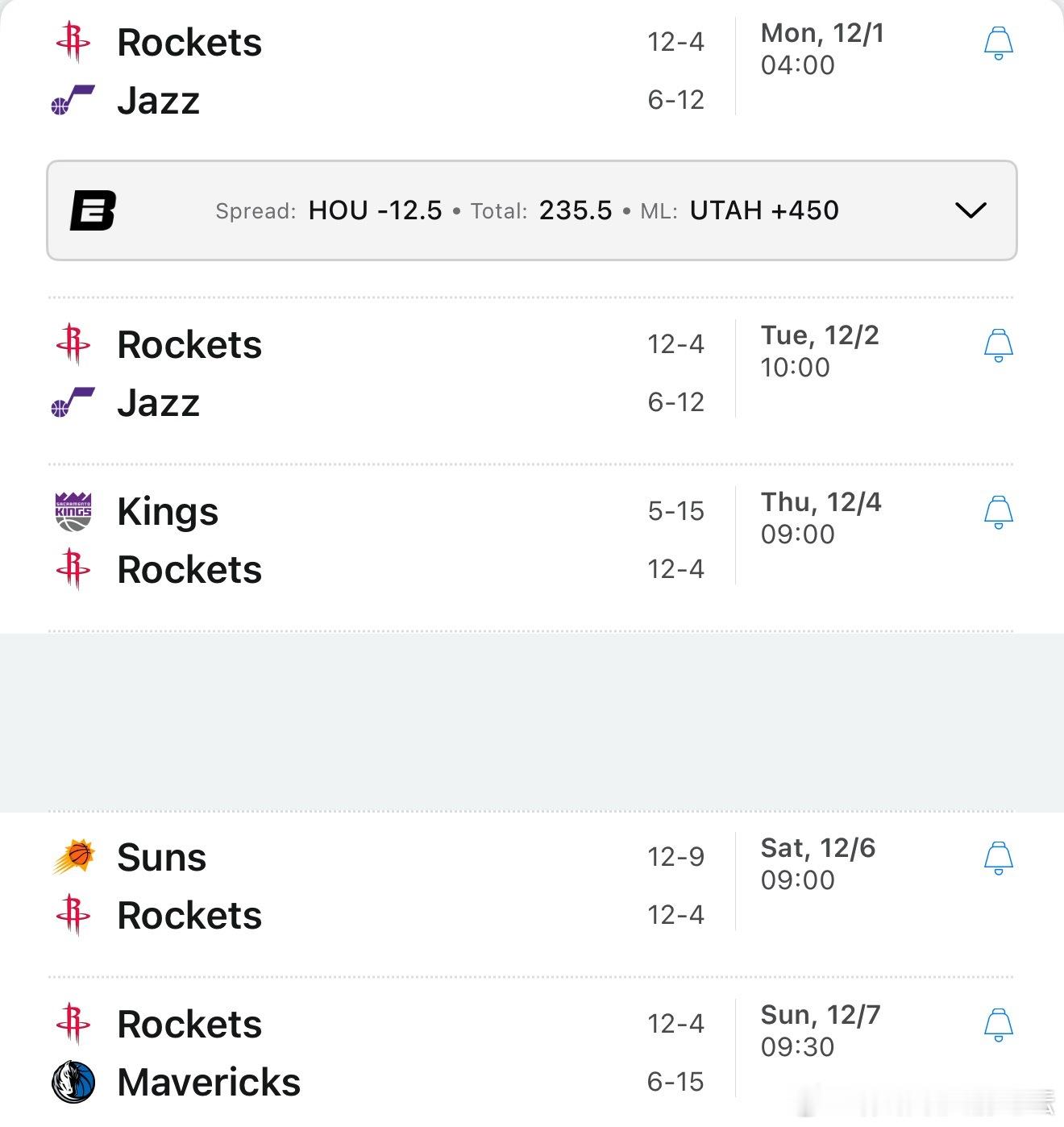Click the Suns team logo
The width and height of the screenshot is (1064, 1127).
pyautogui.click(x=73, y=857)
